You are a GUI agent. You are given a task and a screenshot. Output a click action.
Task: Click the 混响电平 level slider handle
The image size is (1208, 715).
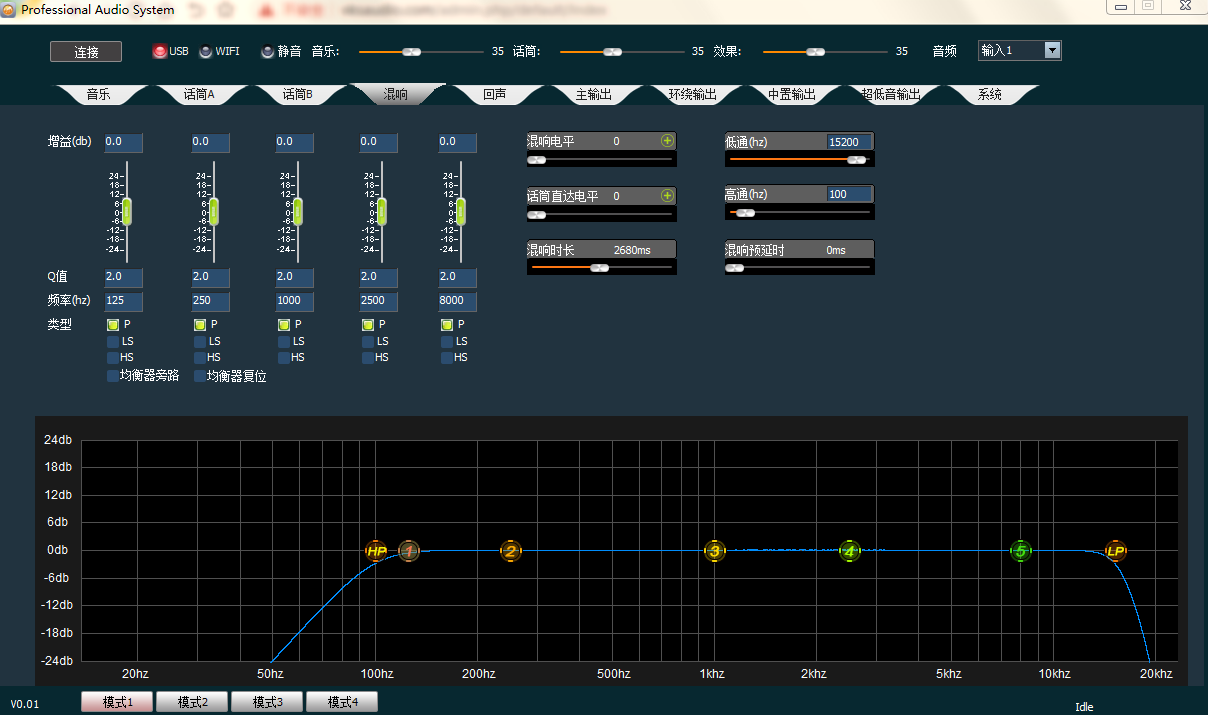(x=537, y=159)
